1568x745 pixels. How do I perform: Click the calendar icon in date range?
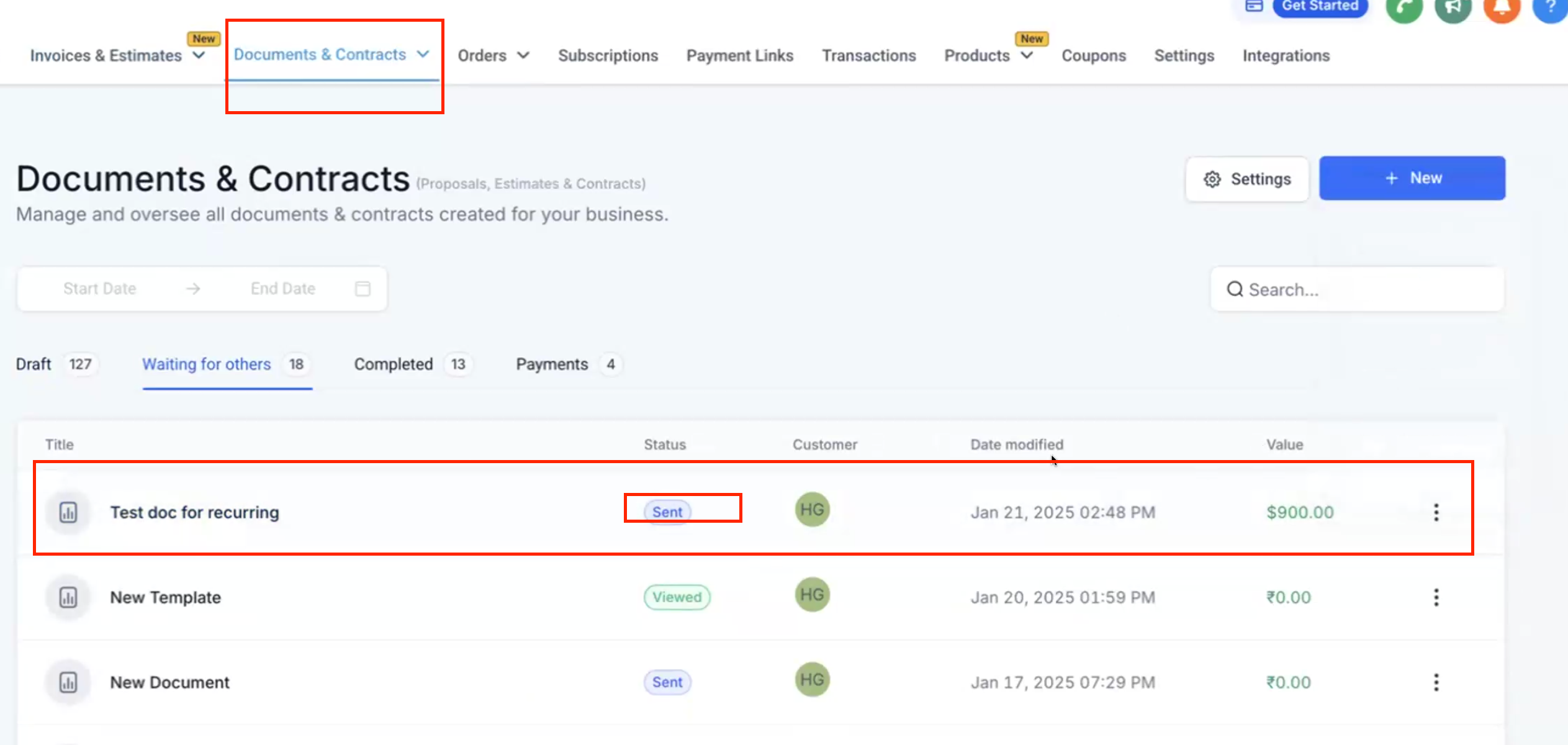point(363,289)
